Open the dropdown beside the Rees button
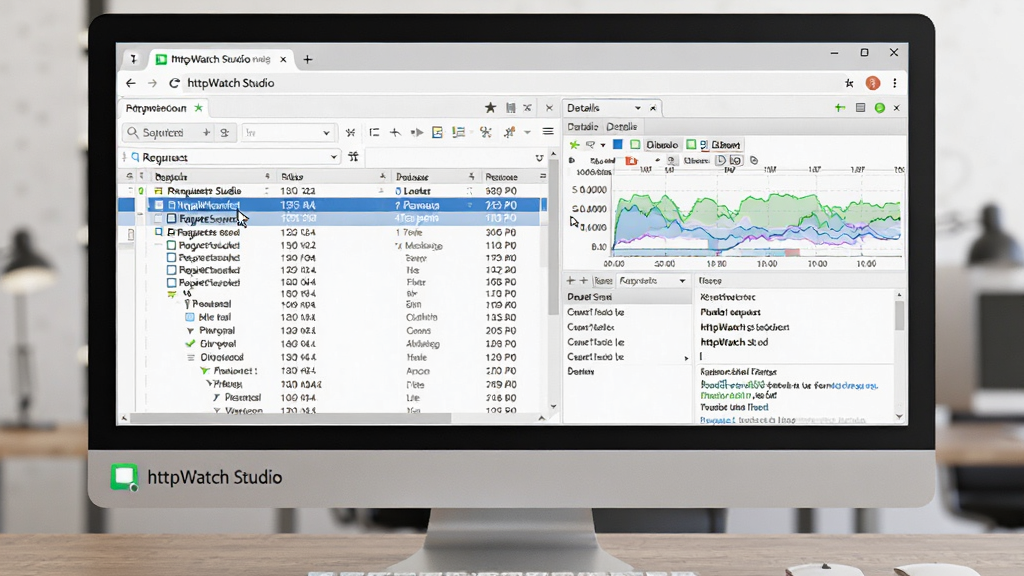Viewport: 1024px width, 576px height. (x=682, y=281)
